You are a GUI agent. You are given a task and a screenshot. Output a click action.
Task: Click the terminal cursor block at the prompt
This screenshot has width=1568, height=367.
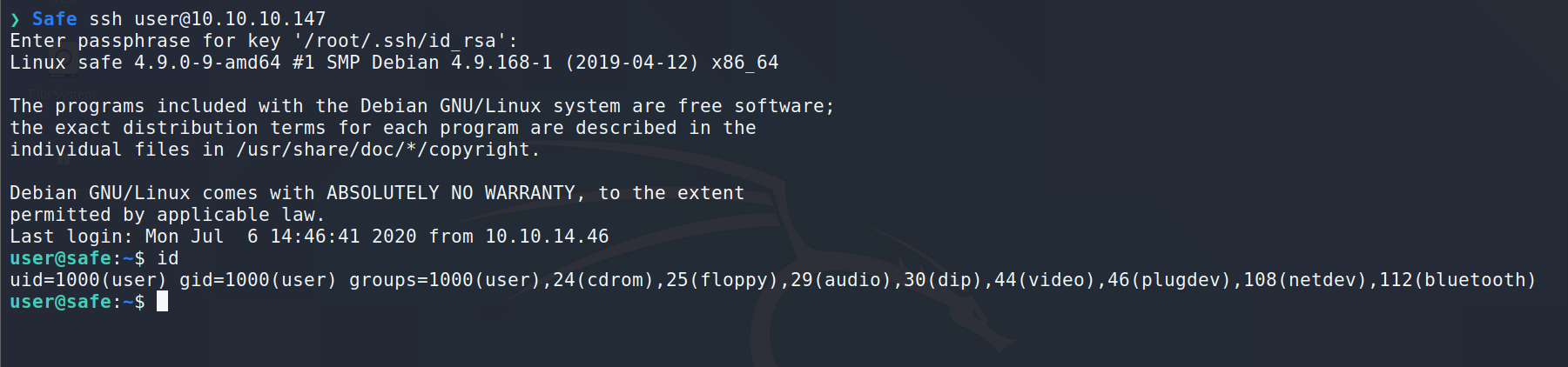point(162,302)
